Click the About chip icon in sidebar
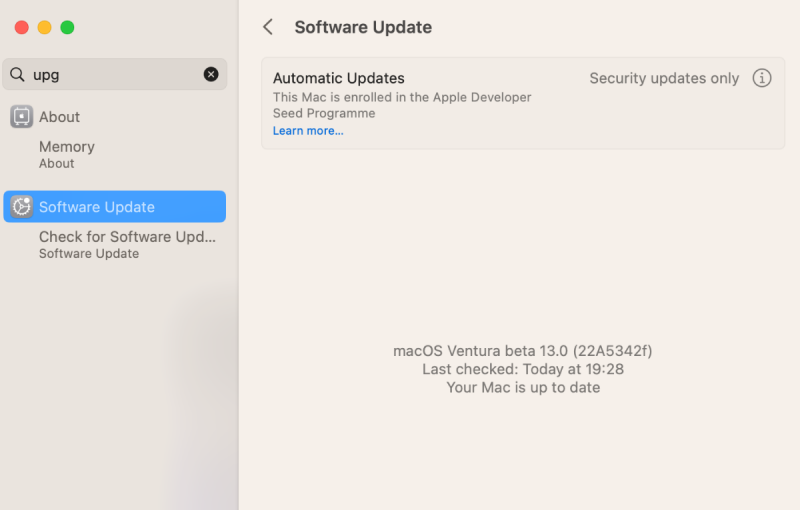This screenshot has height=510, width=800. pos(21,117)
